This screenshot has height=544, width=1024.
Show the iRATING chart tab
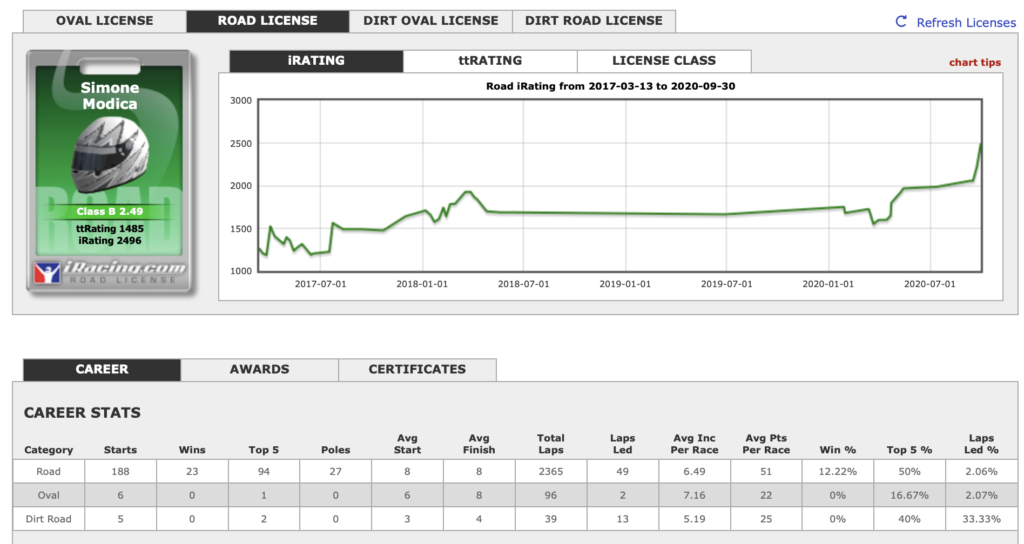pos(316,61)
